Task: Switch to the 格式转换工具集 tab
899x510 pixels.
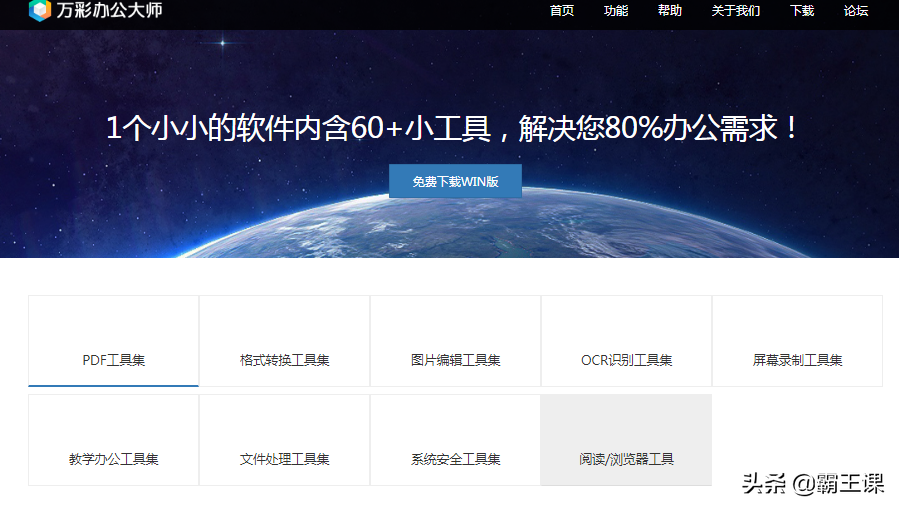Action: tap(284, 341)
